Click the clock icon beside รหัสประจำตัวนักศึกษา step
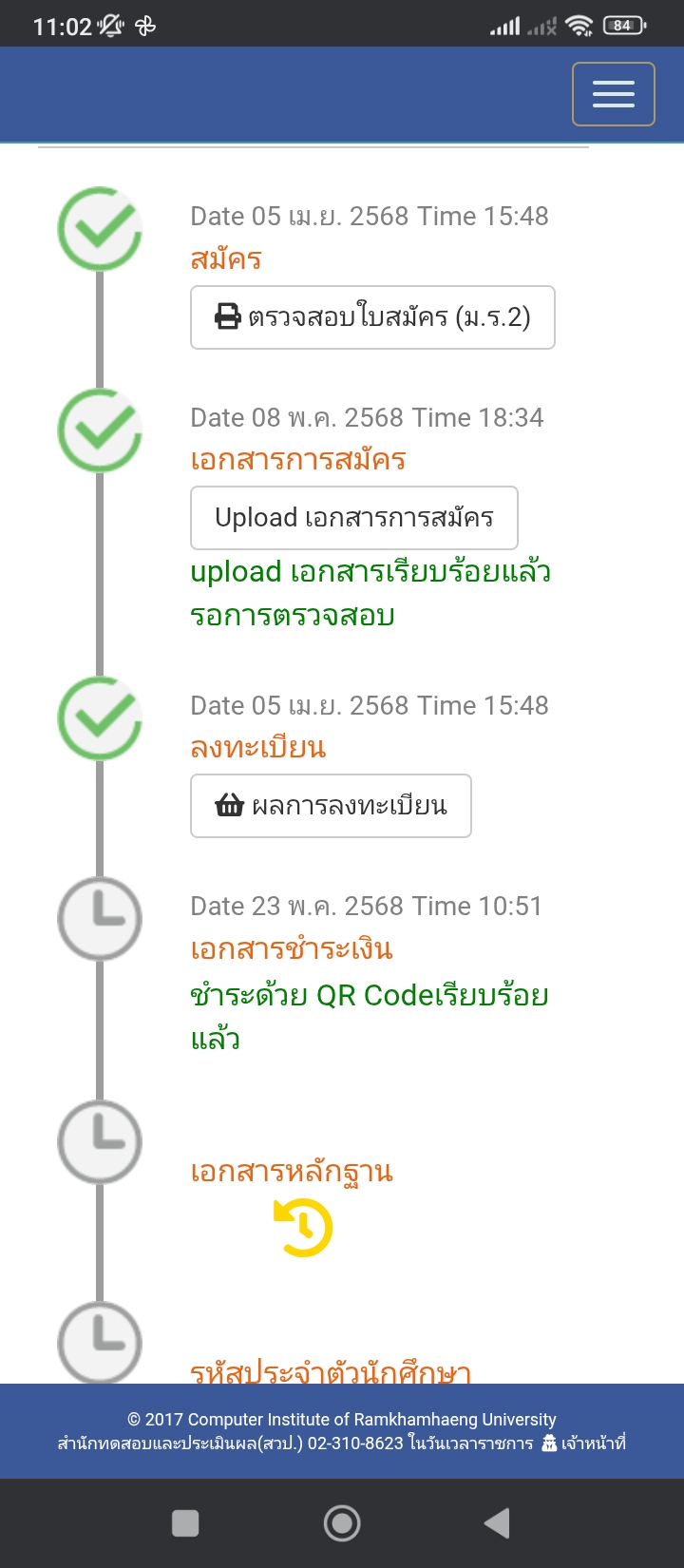 pyautogui.click(x=100, y=1342)
